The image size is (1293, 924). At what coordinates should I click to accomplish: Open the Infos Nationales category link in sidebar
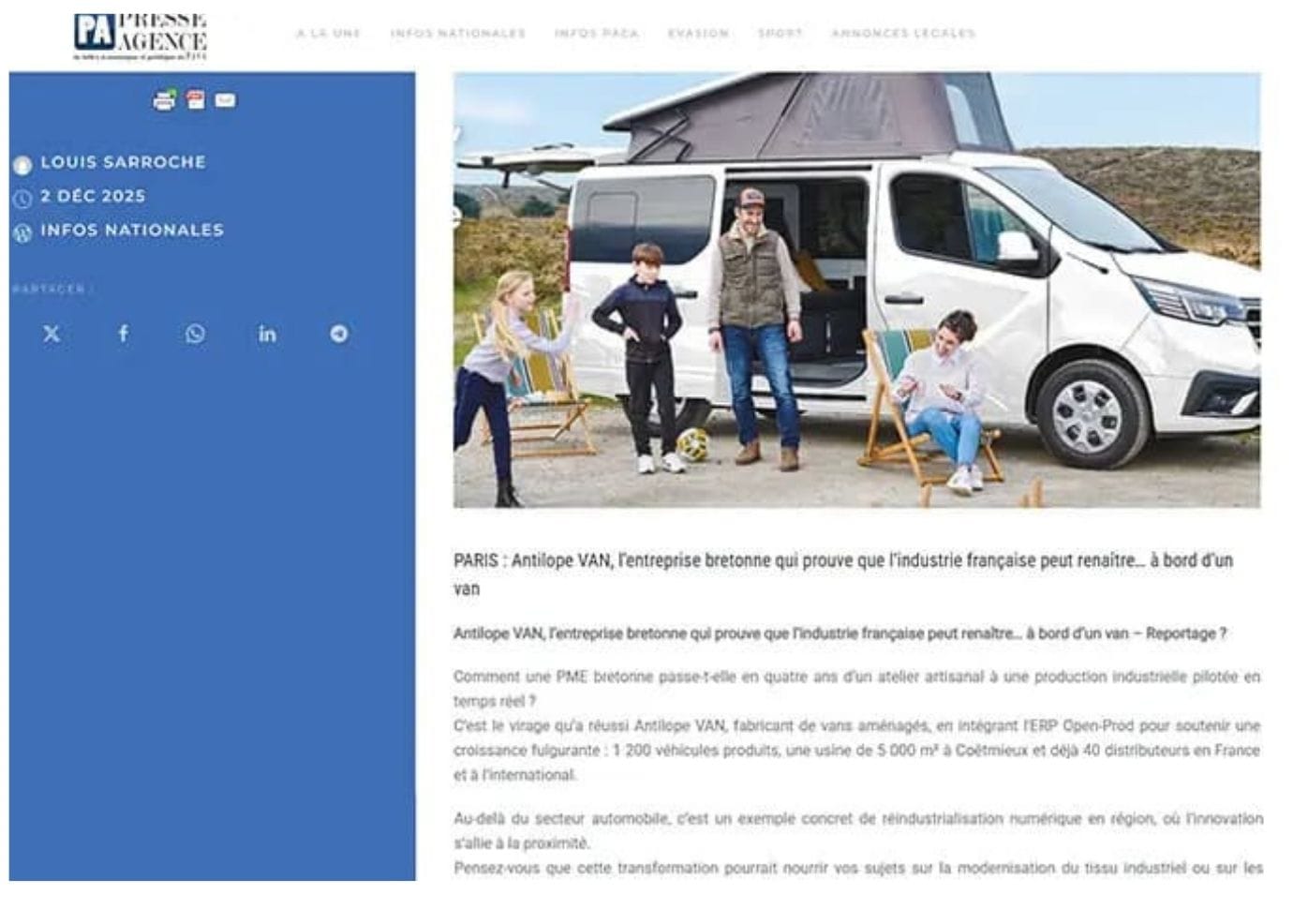point(132,230)
